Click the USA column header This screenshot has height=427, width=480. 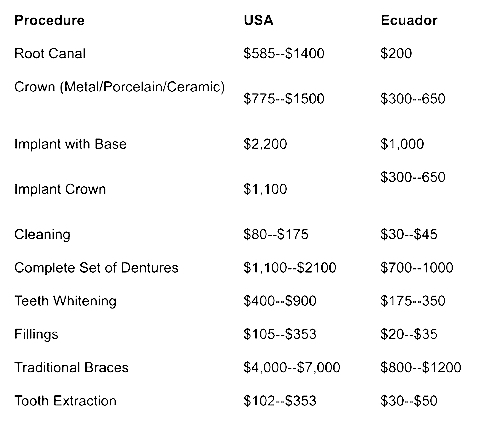coord(258,20)
